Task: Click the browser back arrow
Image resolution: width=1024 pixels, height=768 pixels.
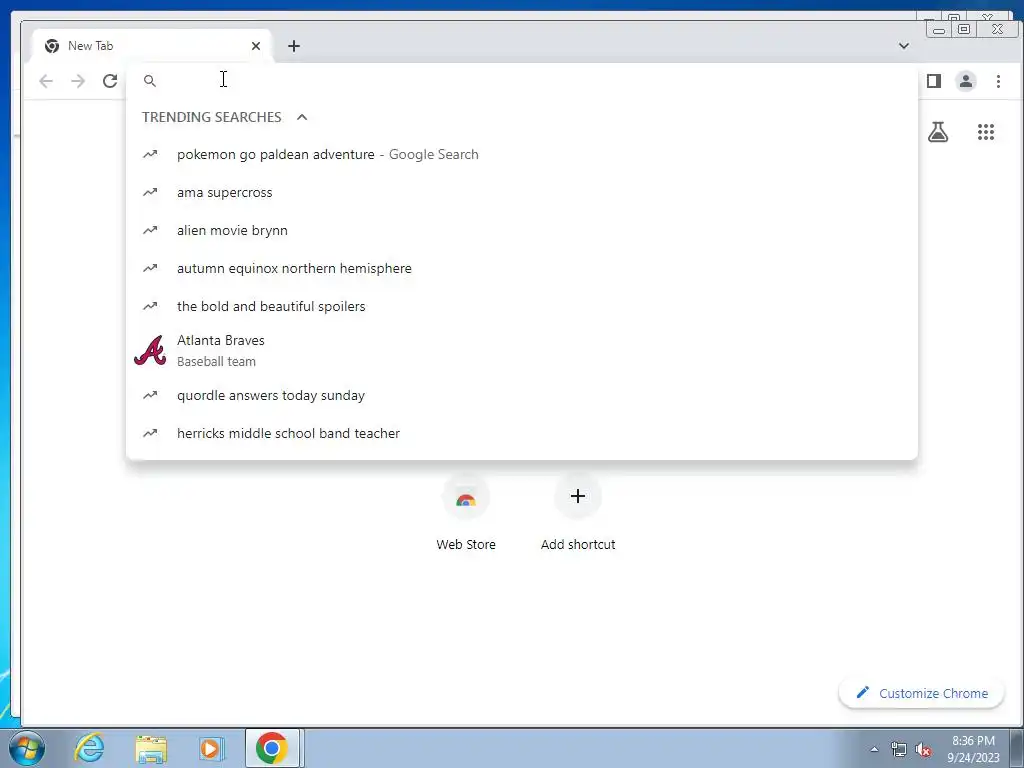Action: (46, 81)
